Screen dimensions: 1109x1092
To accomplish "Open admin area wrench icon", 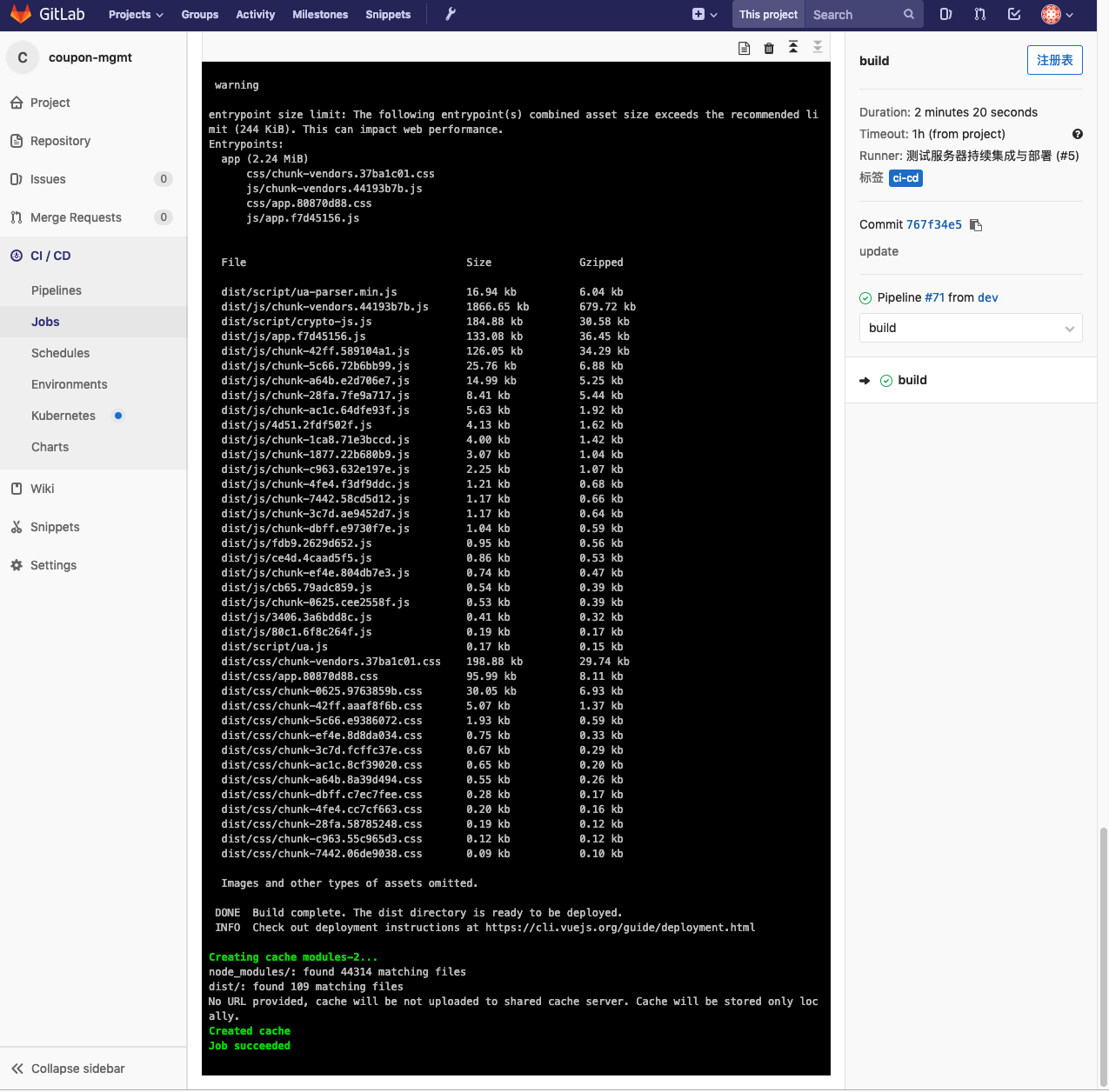I will click(451, 14).
